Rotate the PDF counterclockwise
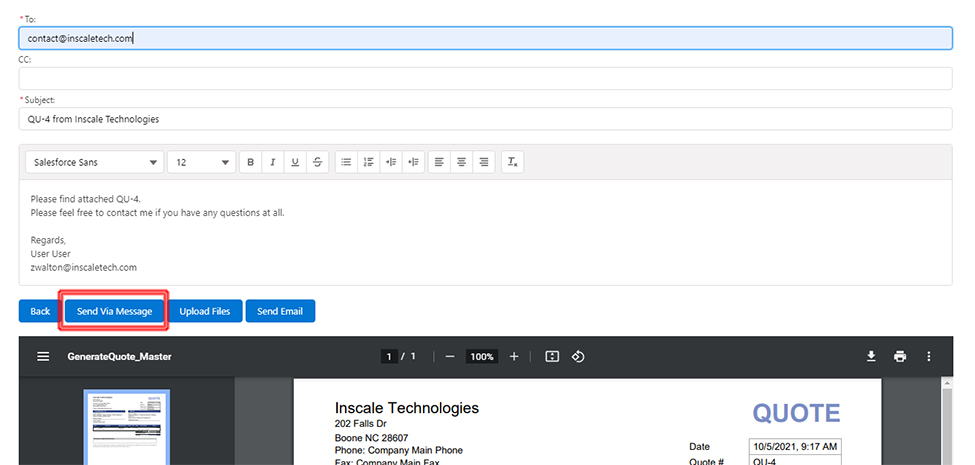 click(578, 356)
